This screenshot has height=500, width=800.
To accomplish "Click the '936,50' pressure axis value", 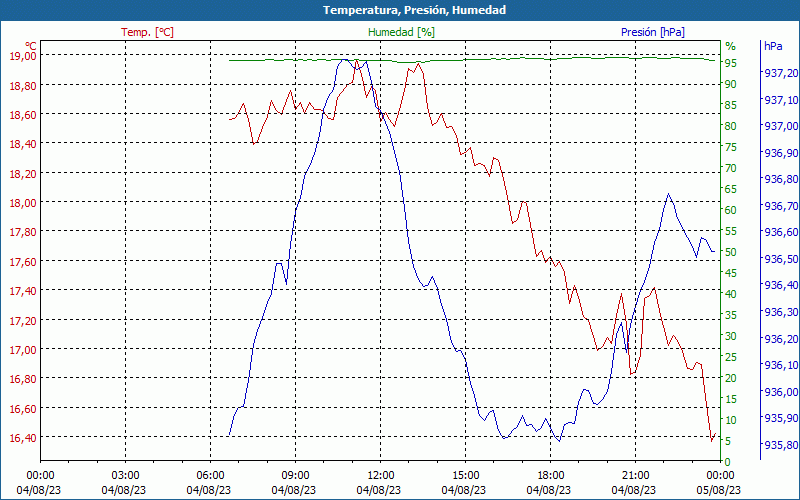I will (x=781, y=259).
